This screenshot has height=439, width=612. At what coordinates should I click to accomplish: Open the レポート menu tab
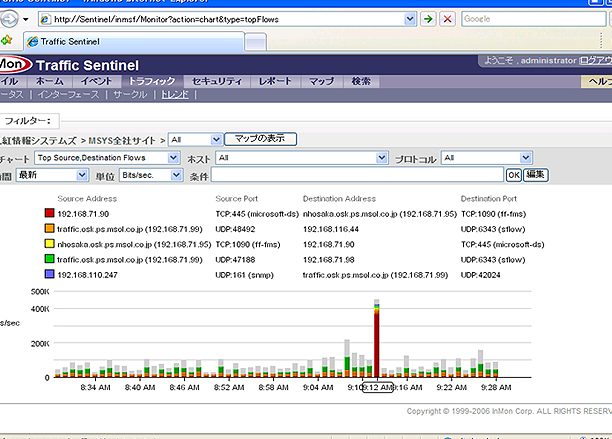coord(275,82)
